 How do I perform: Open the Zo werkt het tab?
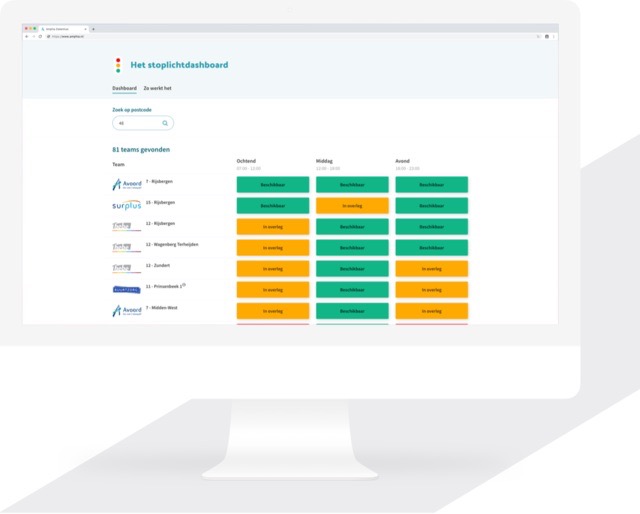158,88
